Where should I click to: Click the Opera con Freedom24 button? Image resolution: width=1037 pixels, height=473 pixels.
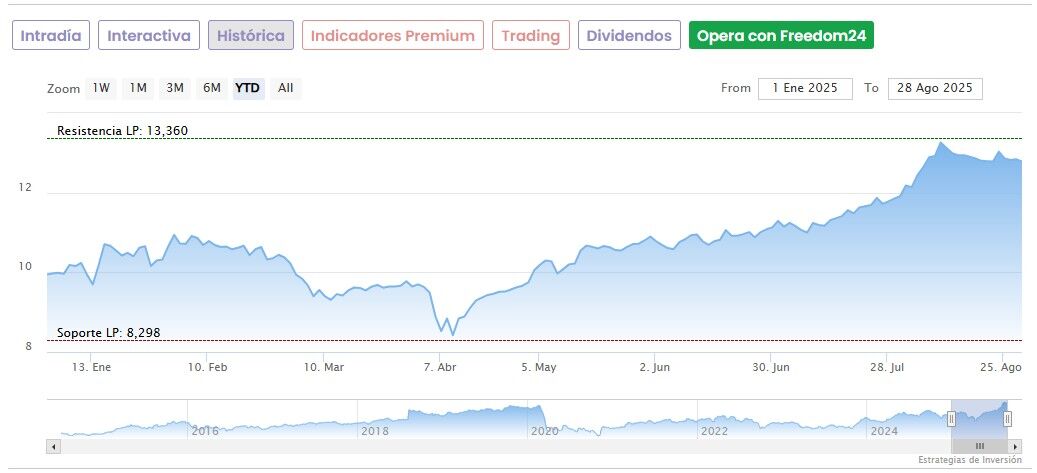782,36
